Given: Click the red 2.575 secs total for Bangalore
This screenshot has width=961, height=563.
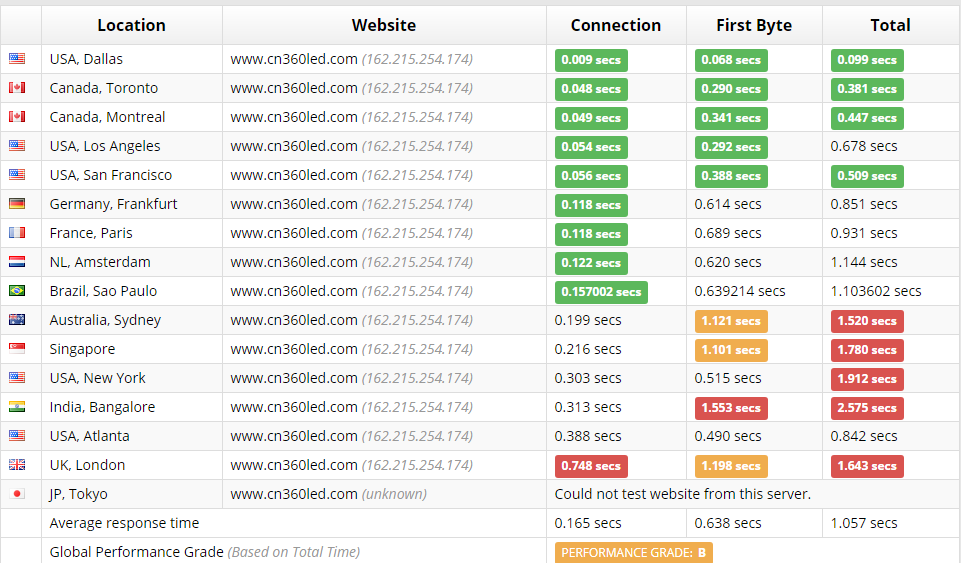Looking at the screenshot, I should (x=867, y=408).
